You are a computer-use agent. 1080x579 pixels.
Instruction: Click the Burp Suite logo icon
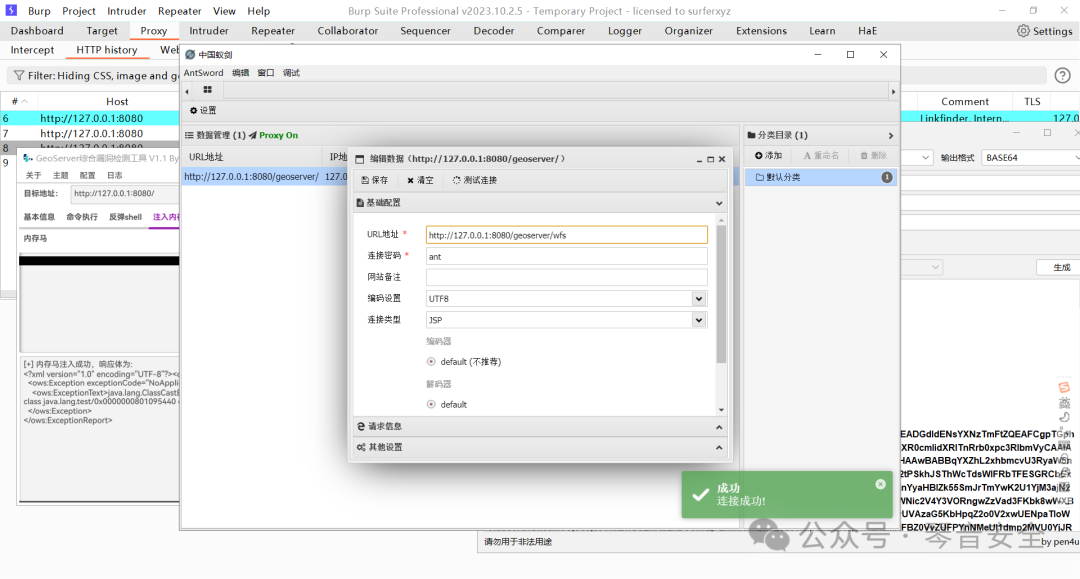coord(11,10)
